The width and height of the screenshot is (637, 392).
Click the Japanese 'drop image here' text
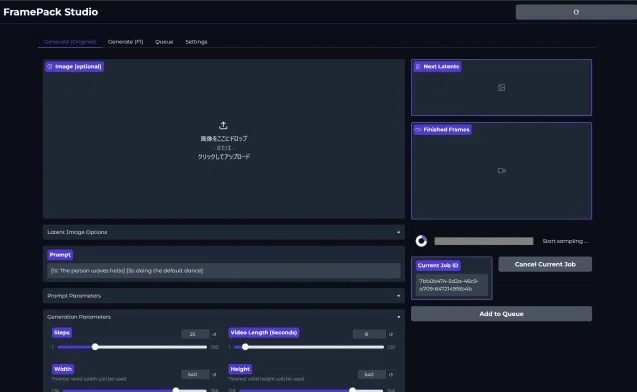coord(224,139)
